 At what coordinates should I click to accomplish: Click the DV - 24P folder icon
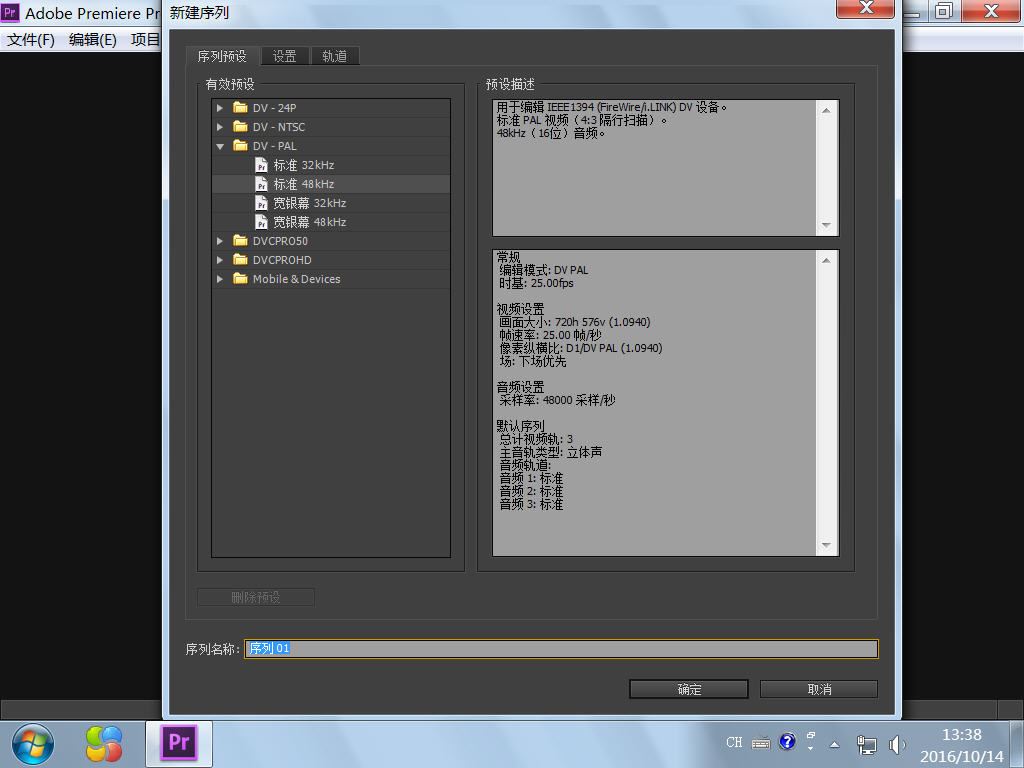240,108
